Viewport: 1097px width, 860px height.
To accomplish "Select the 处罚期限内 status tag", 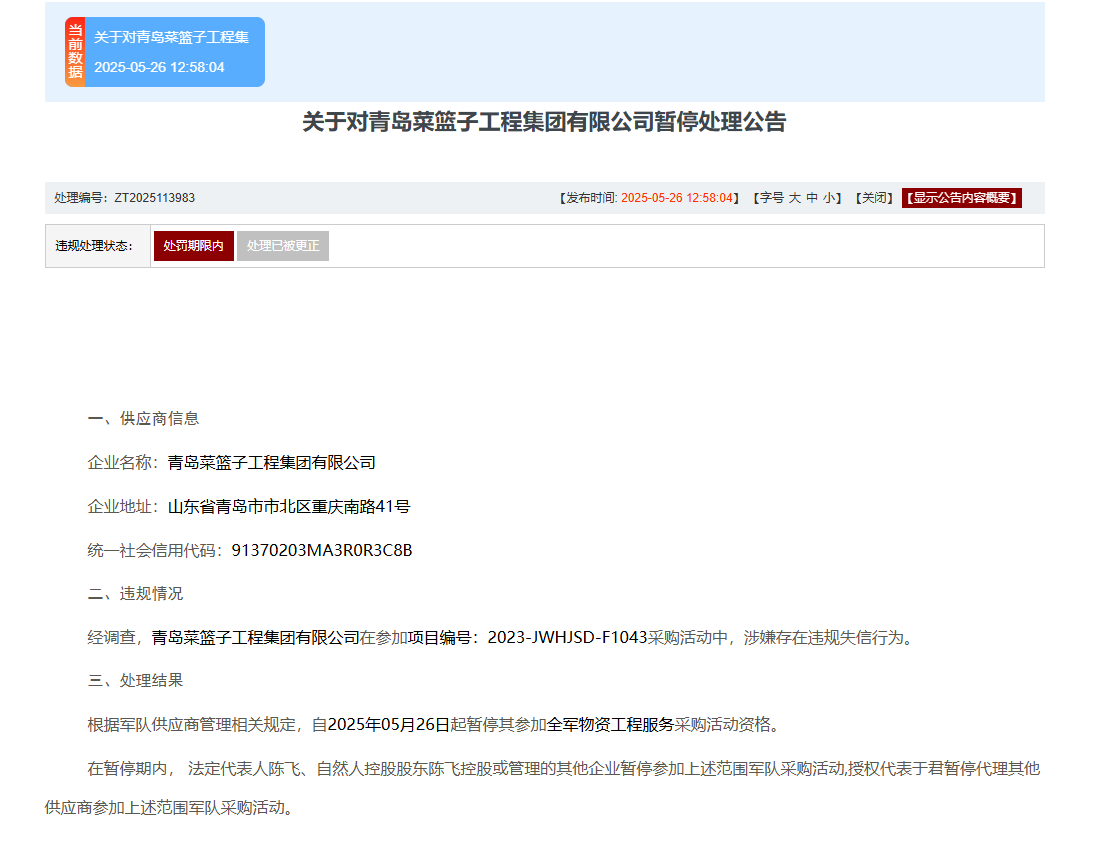I will 194,246.
